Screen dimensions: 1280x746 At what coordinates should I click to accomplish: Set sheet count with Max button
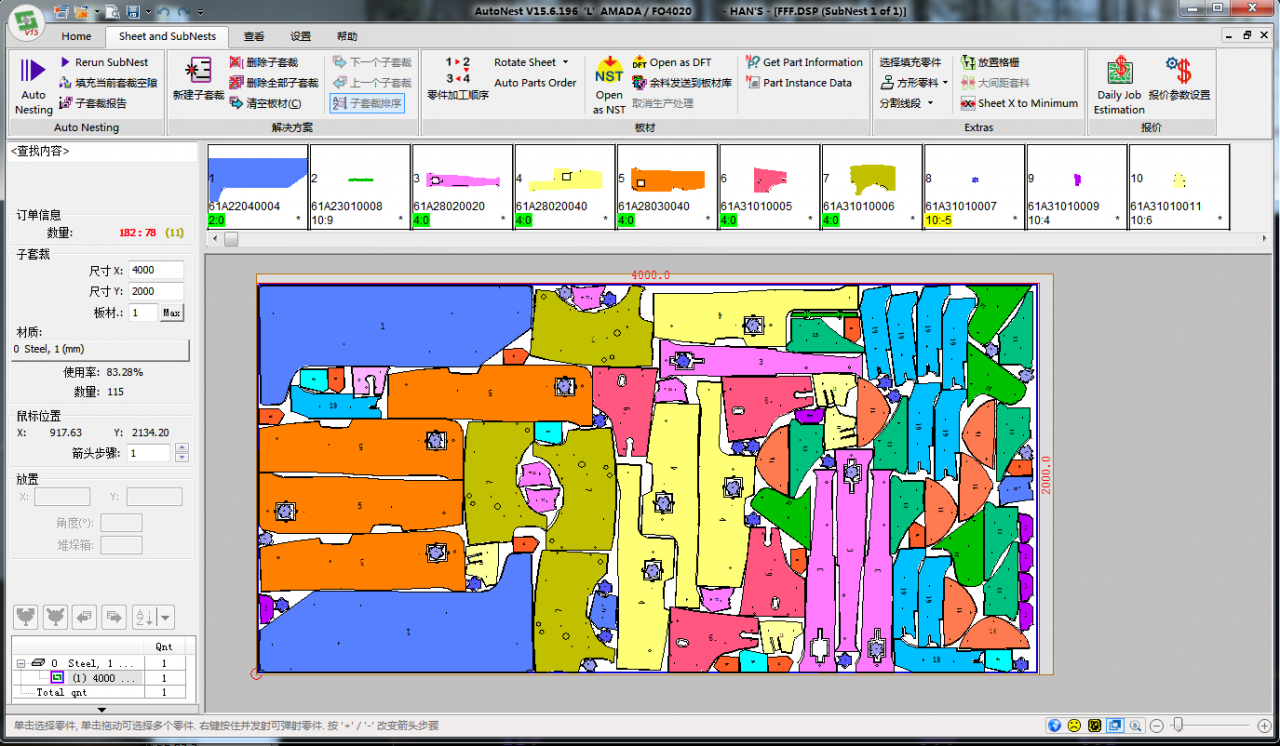[x=172, y=313]
